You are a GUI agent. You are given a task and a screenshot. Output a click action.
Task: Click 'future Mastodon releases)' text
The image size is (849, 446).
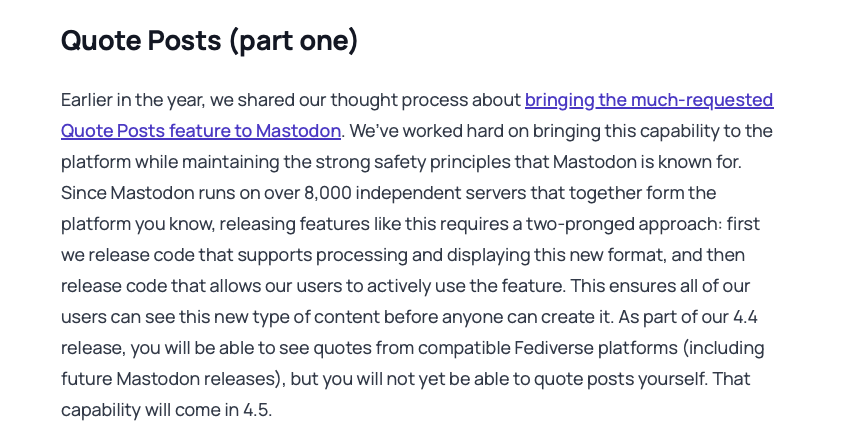tap(173, 379)
